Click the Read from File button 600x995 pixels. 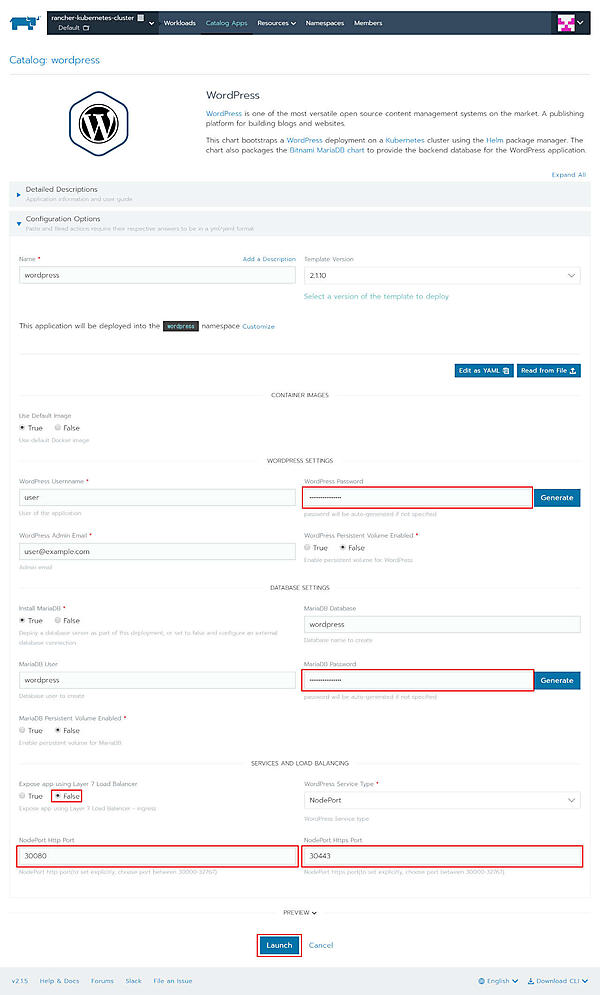coord(549,370)
